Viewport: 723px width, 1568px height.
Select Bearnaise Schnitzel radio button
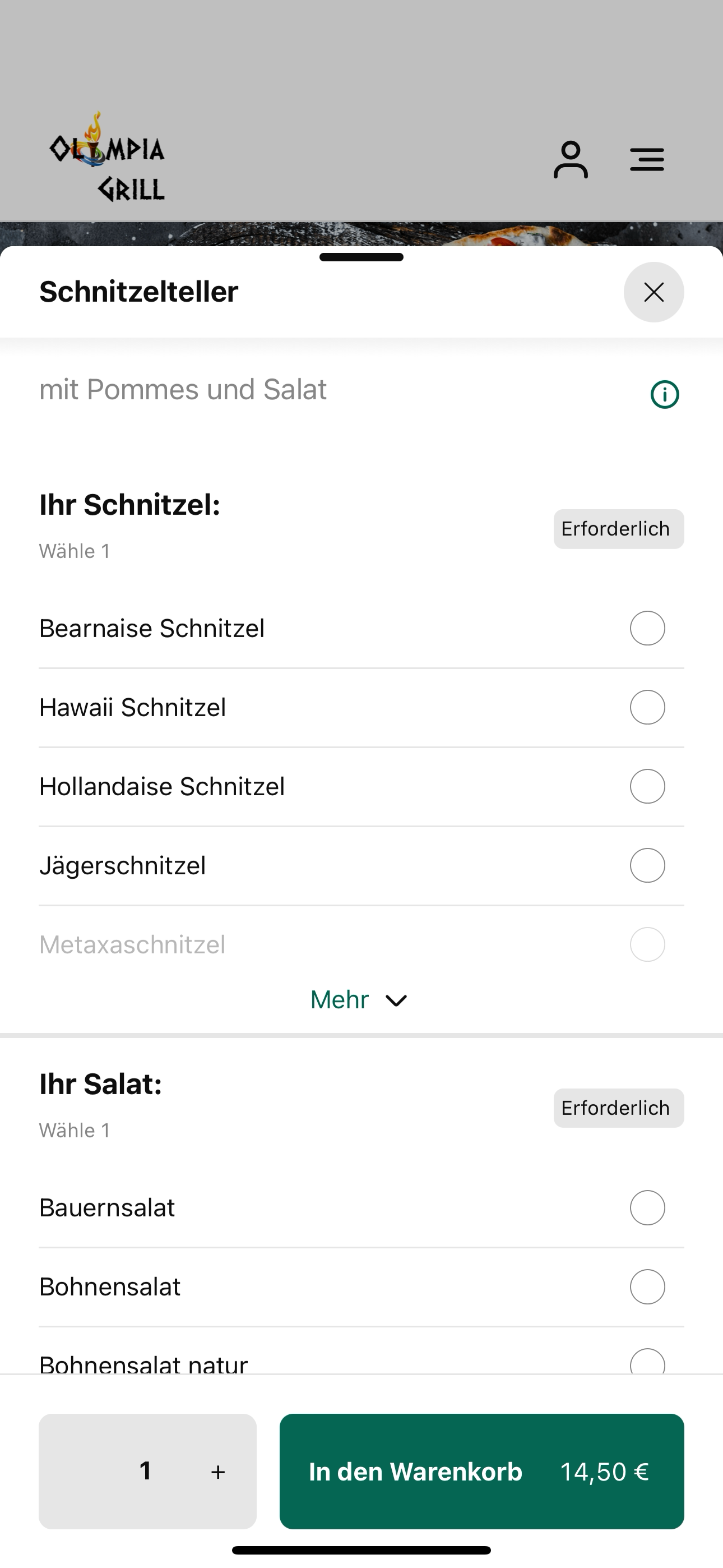pyautogui.click(x=647, y=628)
